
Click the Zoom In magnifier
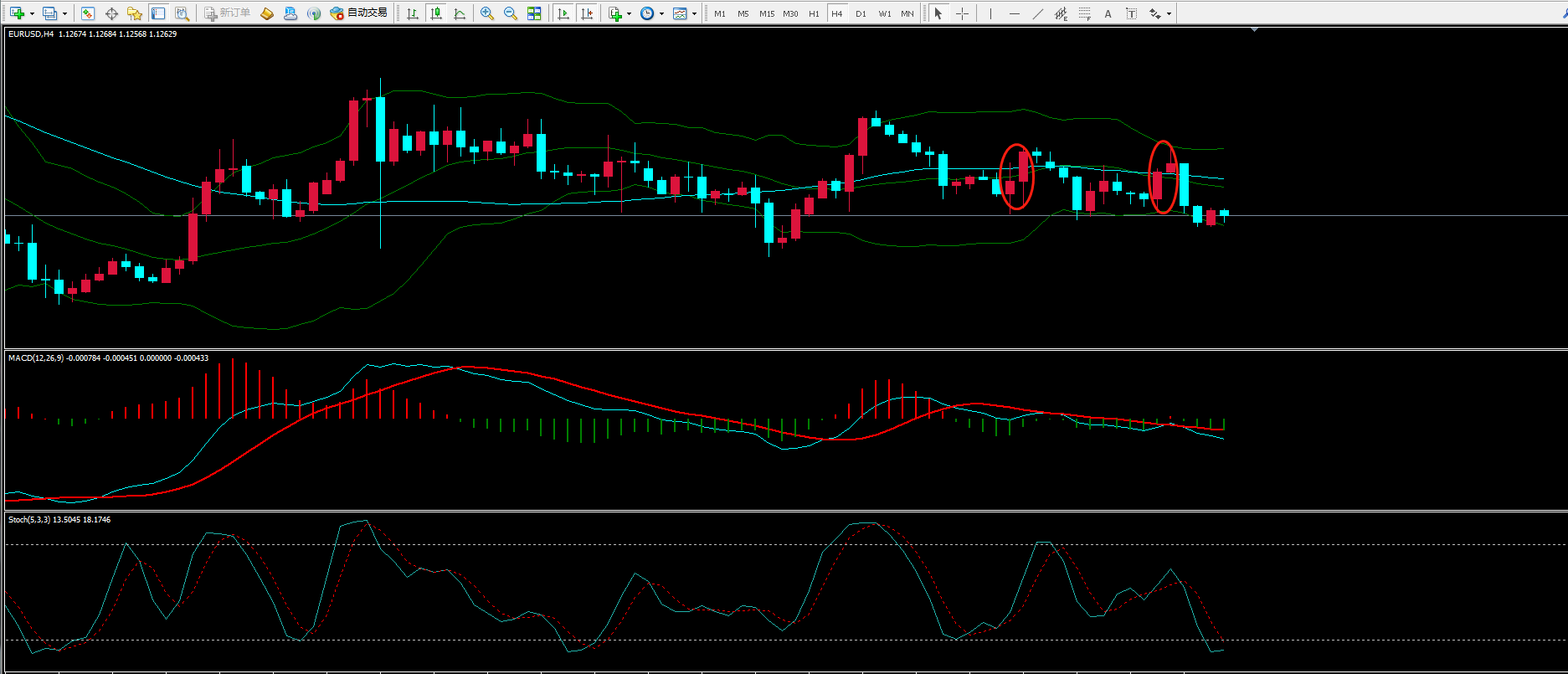point(486,13)
